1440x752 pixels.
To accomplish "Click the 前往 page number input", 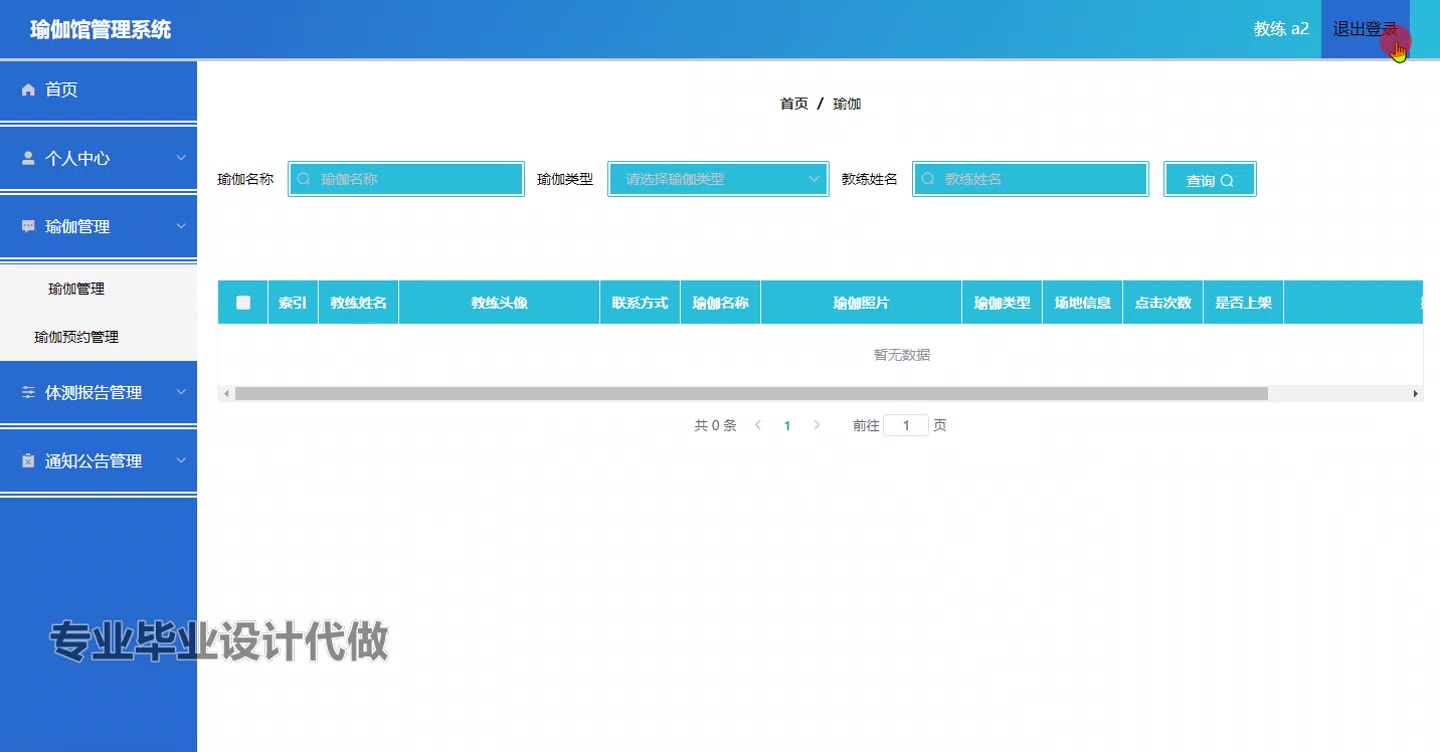I will pyautogui.click(x=906, y=425).
